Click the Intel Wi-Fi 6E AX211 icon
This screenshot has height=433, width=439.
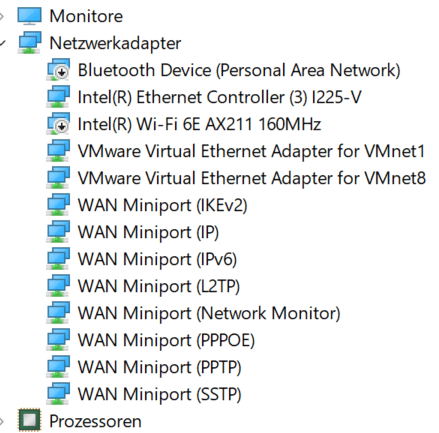click(58, 124)
